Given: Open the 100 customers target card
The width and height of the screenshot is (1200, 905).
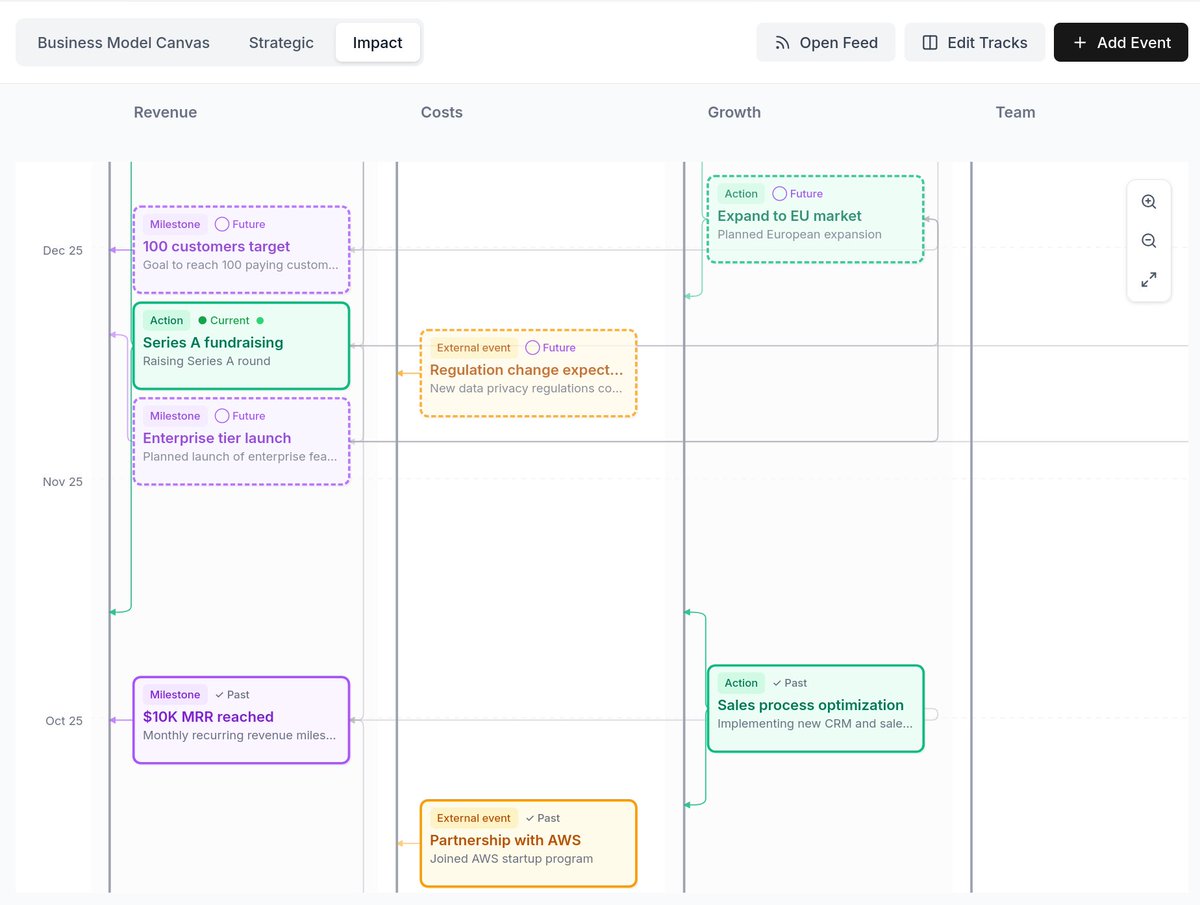Looking at the screenshot, I should (241, 250).
